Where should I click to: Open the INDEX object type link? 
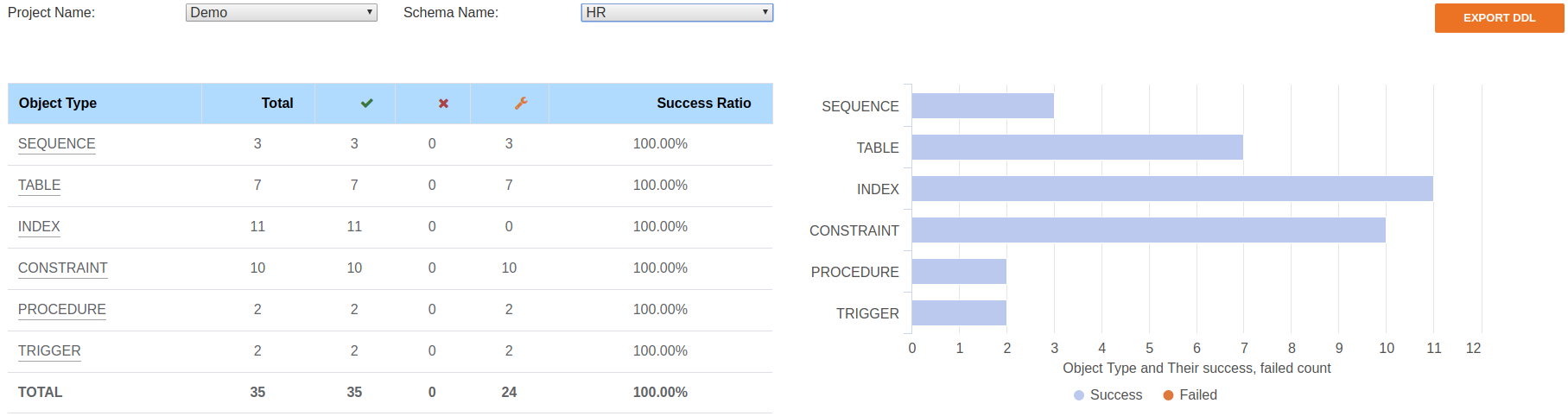(x=39, y=227)
